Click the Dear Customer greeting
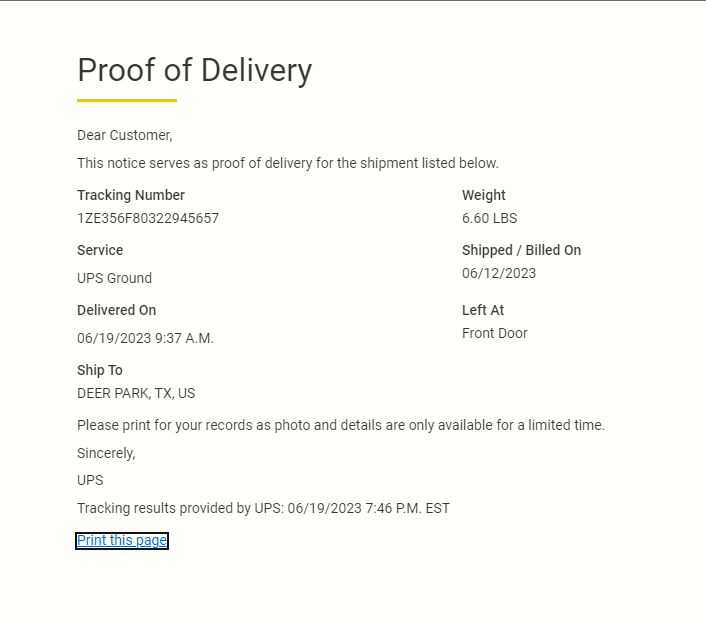The width and height of the screenshot is (706, 625). 124,135
